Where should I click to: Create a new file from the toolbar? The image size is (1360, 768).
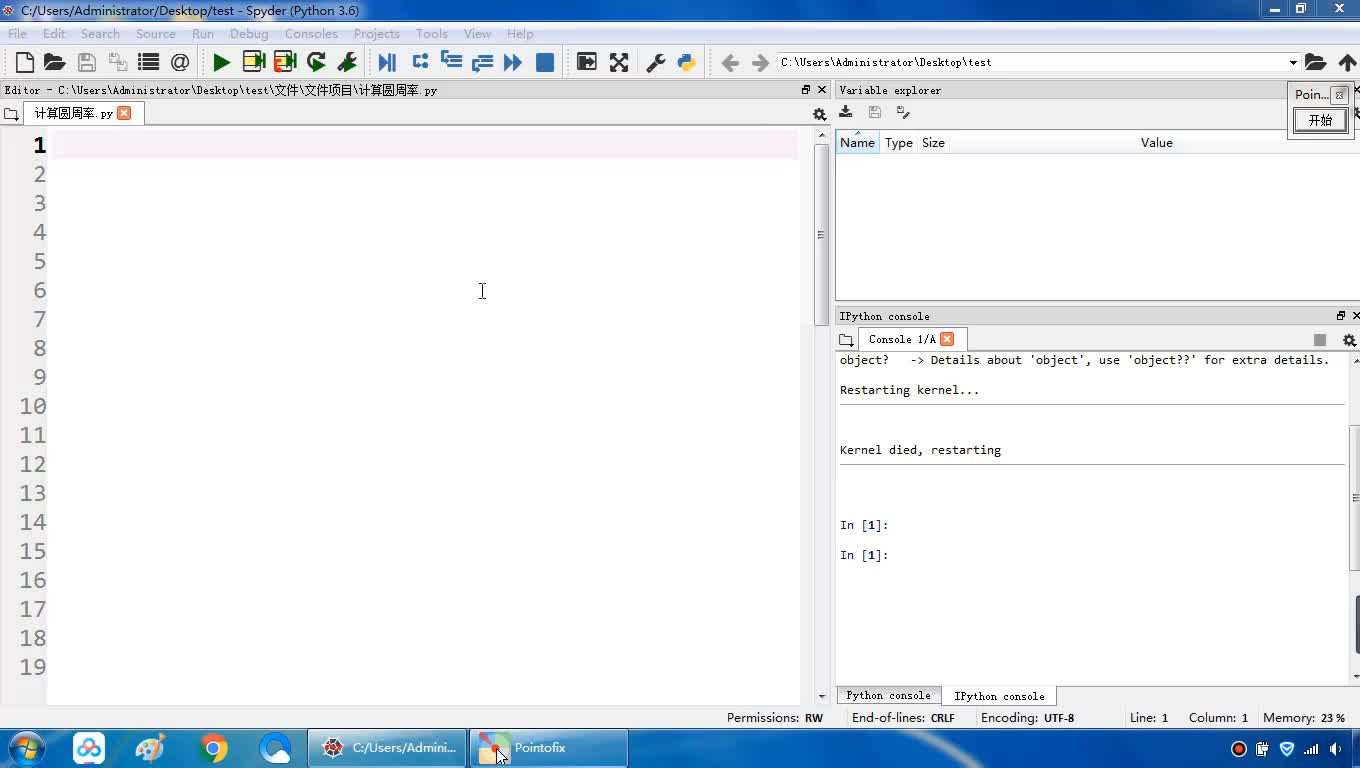(25, 62)
